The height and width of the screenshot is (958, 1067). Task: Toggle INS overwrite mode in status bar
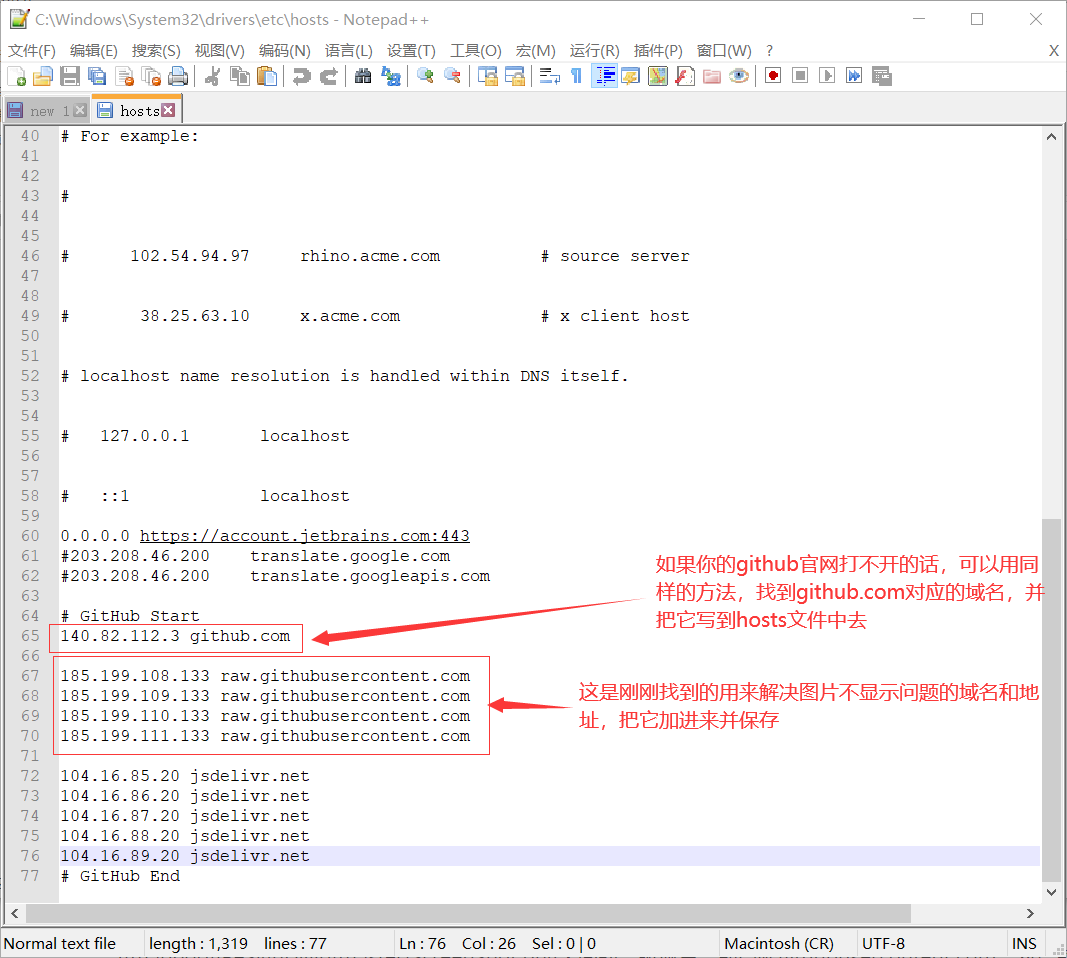point(1024,943)
